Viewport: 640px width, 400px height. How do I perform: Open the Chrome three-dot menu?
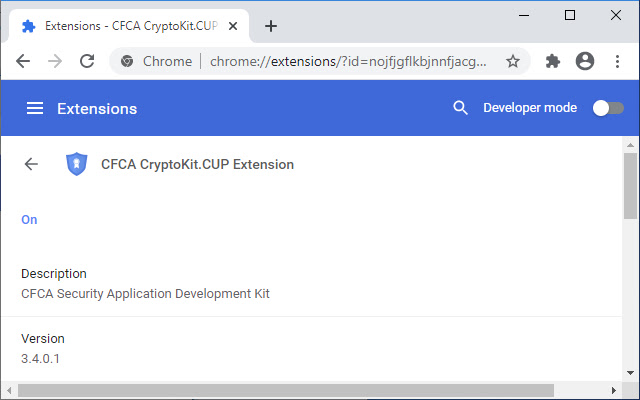(x=617, y=61)
